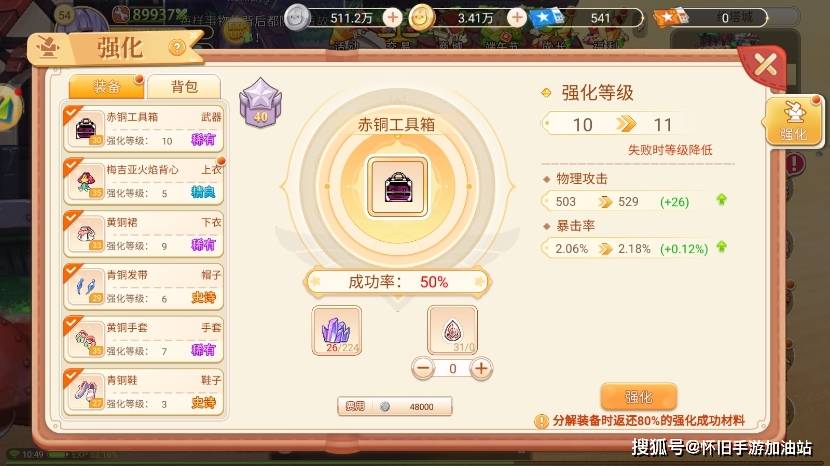830x466 pixels.
Task: Switch to the 背包 tab
Action: pyautogui.click(x=184, y=86)
